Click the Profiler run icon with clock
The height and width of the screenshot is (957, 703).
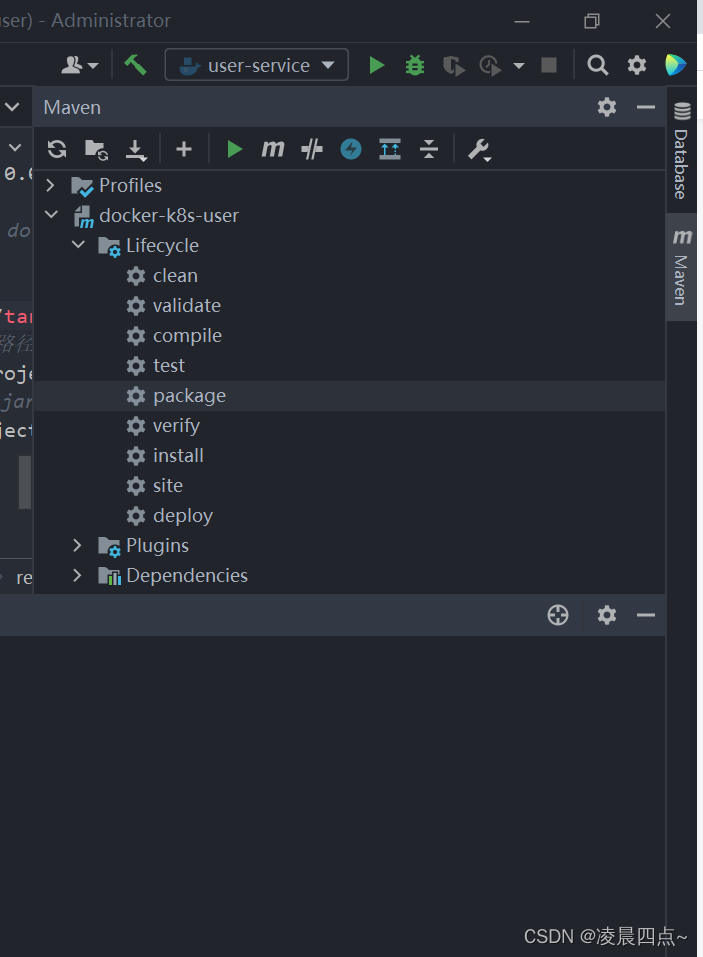coord(491,65)
